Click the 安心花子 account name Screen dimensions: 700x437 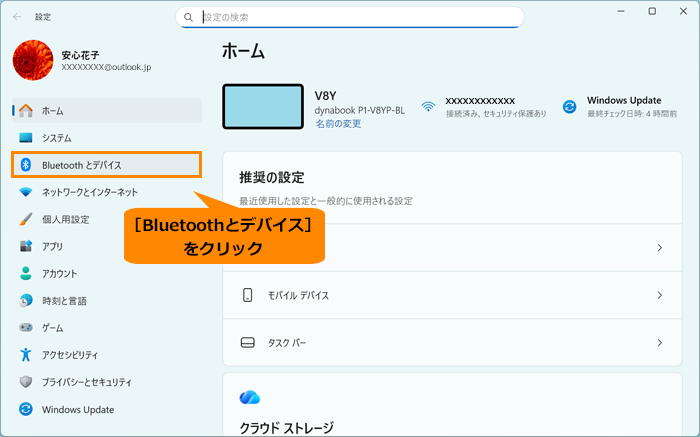[80, 55]
